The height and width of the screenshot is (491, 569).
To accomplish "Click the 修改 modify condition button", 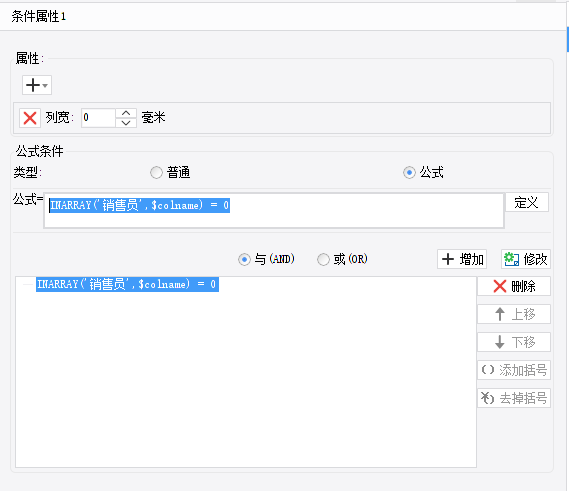I will coord(526,259).
